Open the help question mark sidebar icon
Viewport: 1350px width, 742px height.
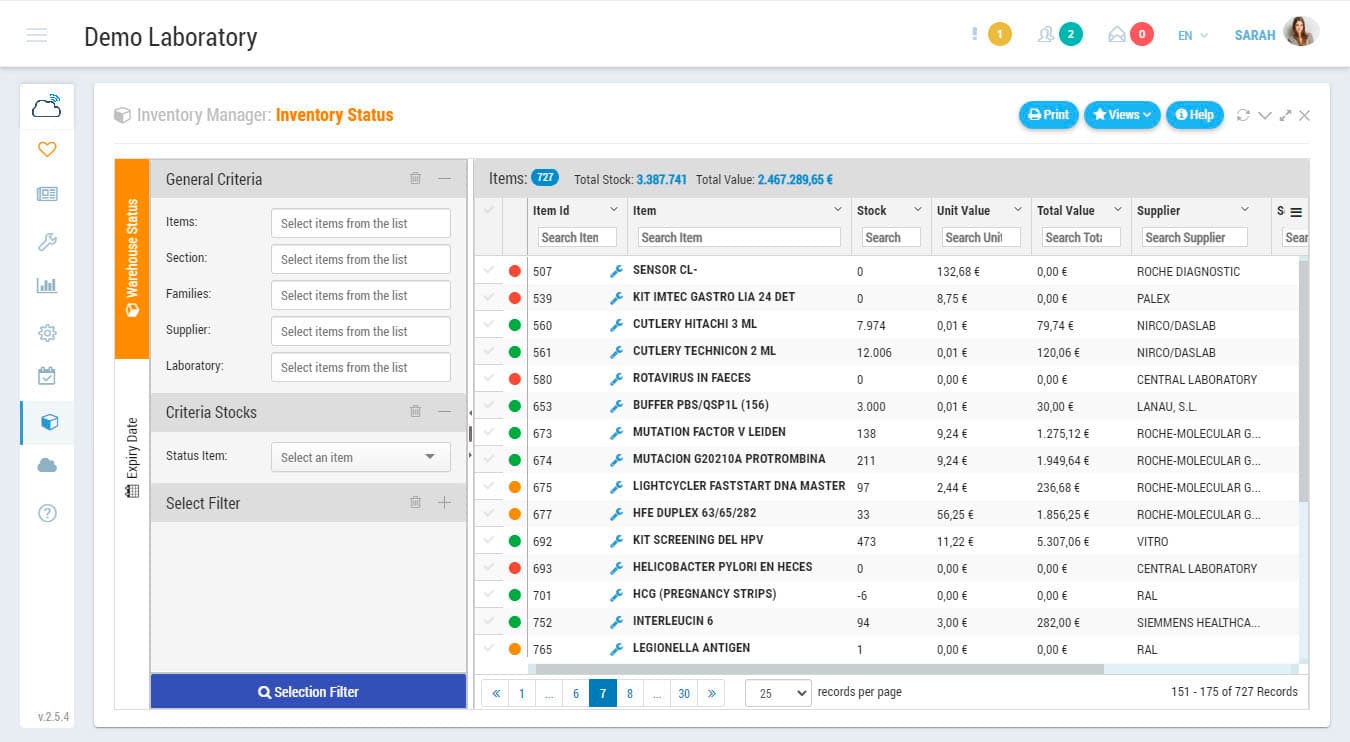(x=47, y=513)
